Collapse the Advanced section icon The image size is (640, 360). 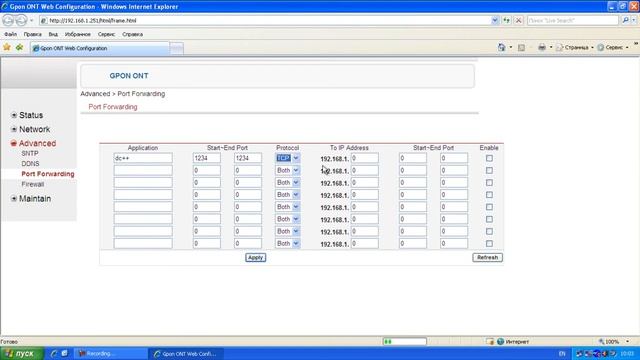coord(13,143)
